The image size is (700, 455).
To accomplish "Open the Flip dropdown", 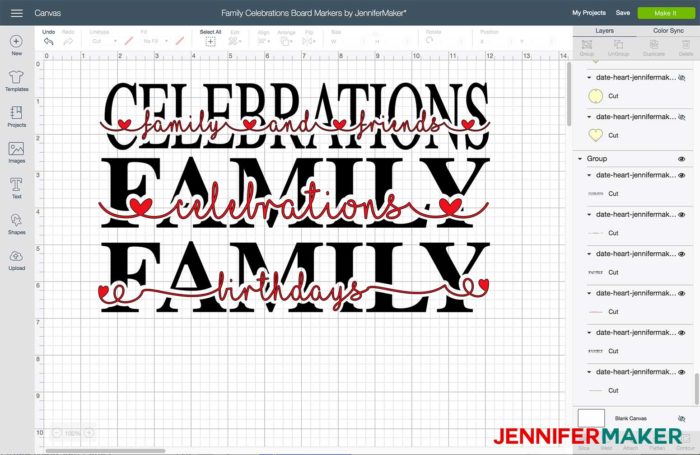I will tap(309, 42).
